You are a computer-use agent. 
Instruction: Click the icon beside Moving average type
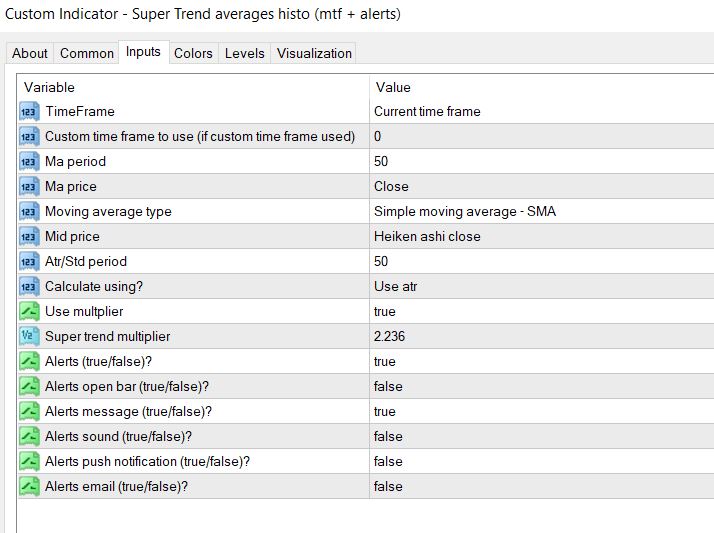[28, 212]
